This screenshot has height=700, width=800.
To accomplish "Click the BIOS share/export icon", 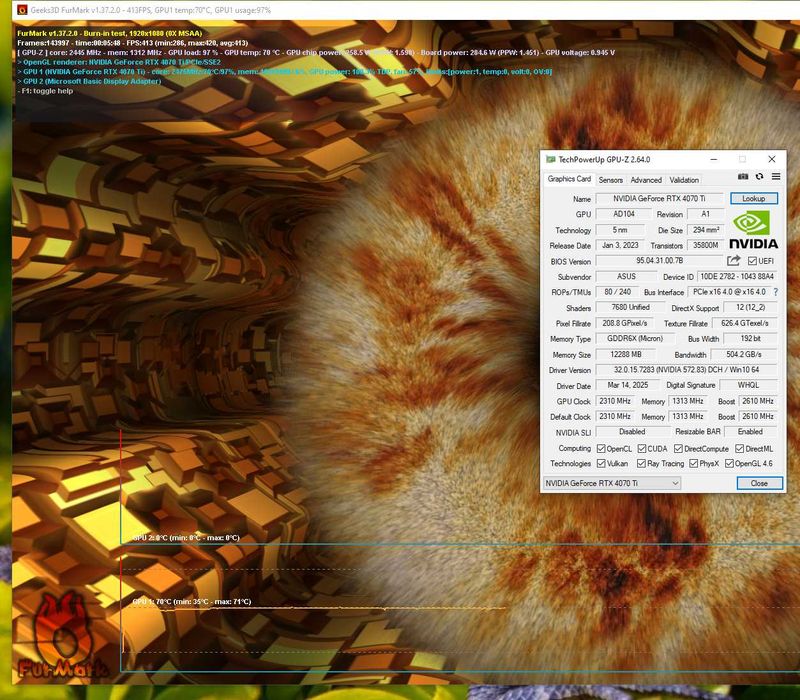I will [733, 261].
